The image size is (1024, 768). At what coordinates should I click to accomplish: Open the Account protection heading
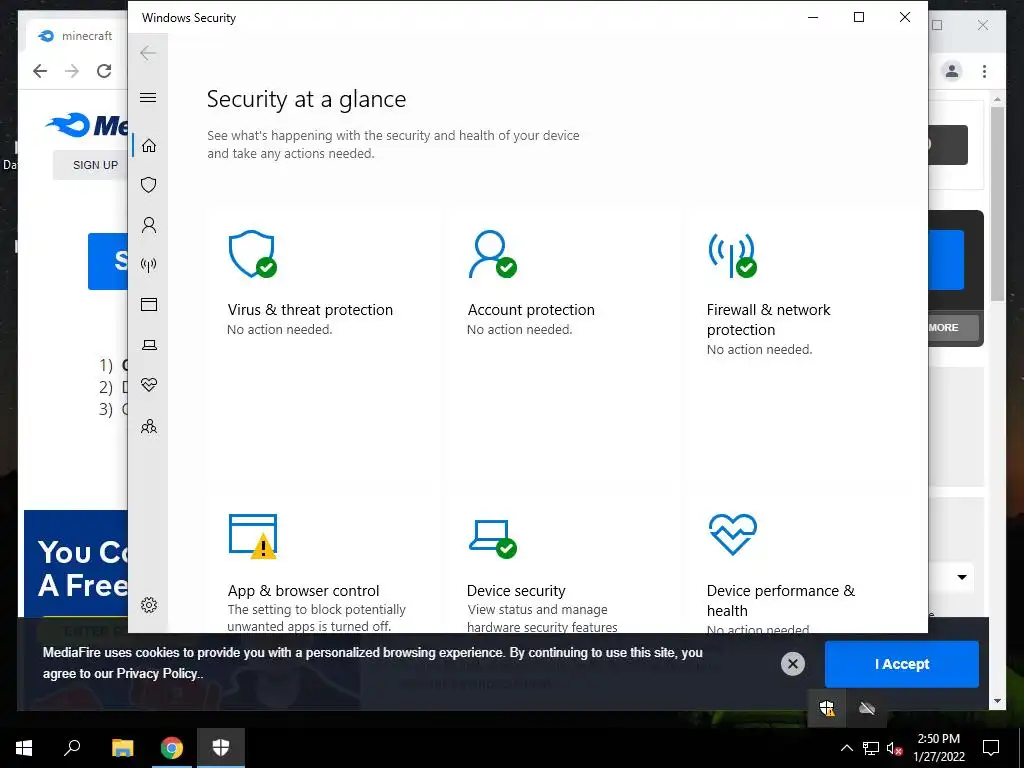[x=531, y=310]
